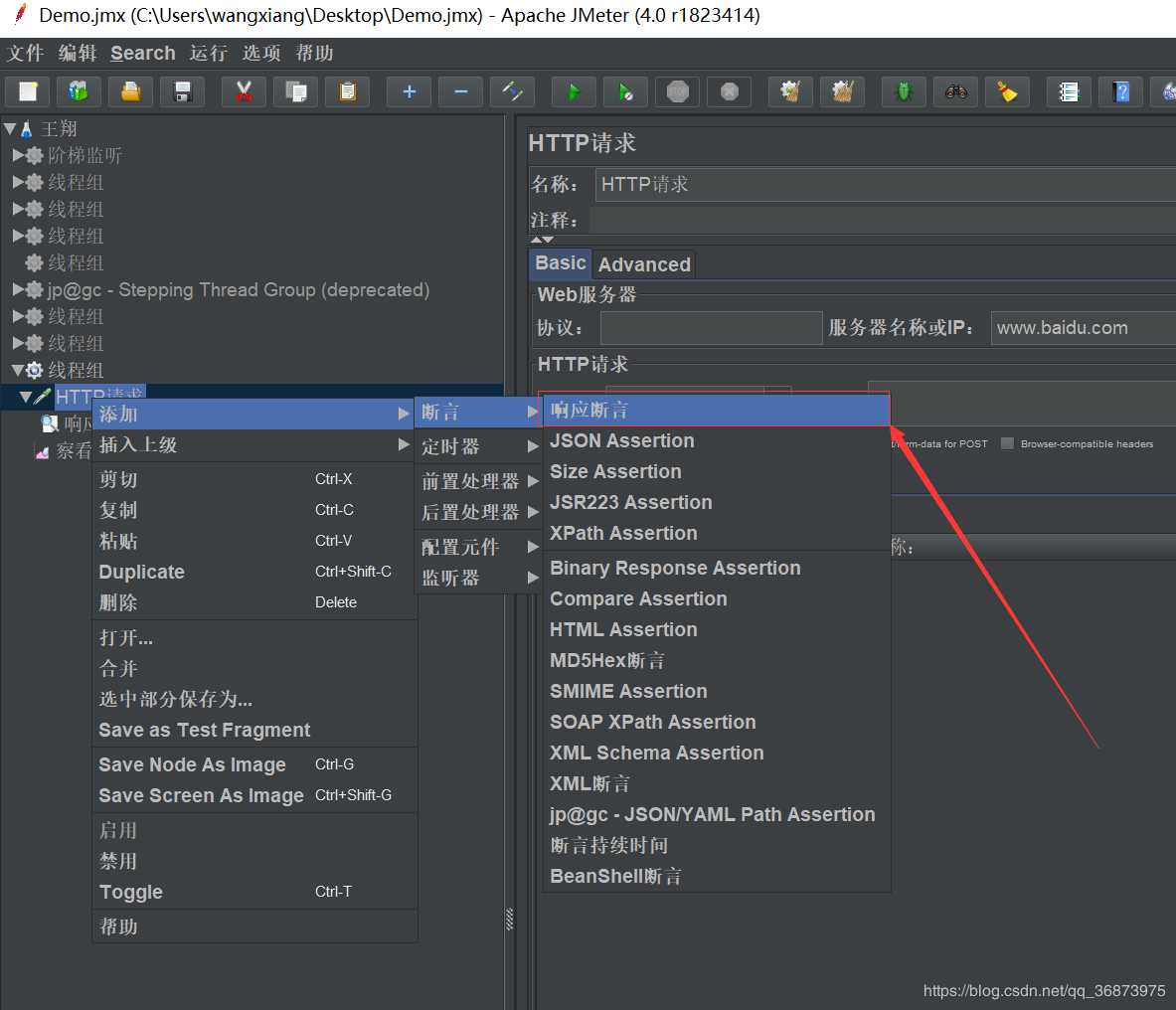Image resolution: width=1176 pixels, height=1010 pixels.
Task: Click the Copy toolbar icon
Action: pos(295,92)
